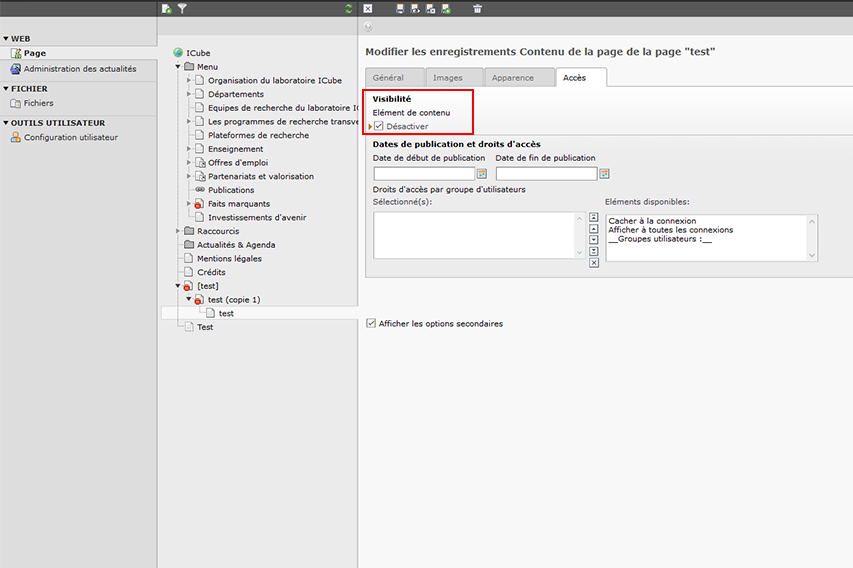Click the save and create new icon
Image resolution: width=853 pixels, height=568 pixels.
[x=446, y=9]
